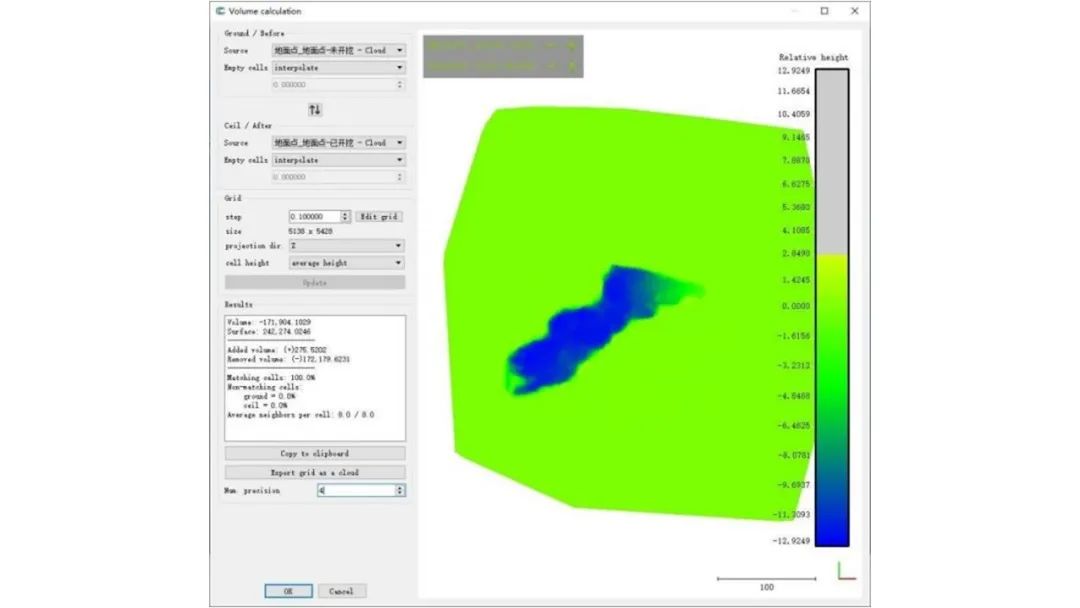Adjust the Num. precision spinner arrows
Image resolution: width=1080 pixels, height=608 pixels.
click(x=400, y=491)
